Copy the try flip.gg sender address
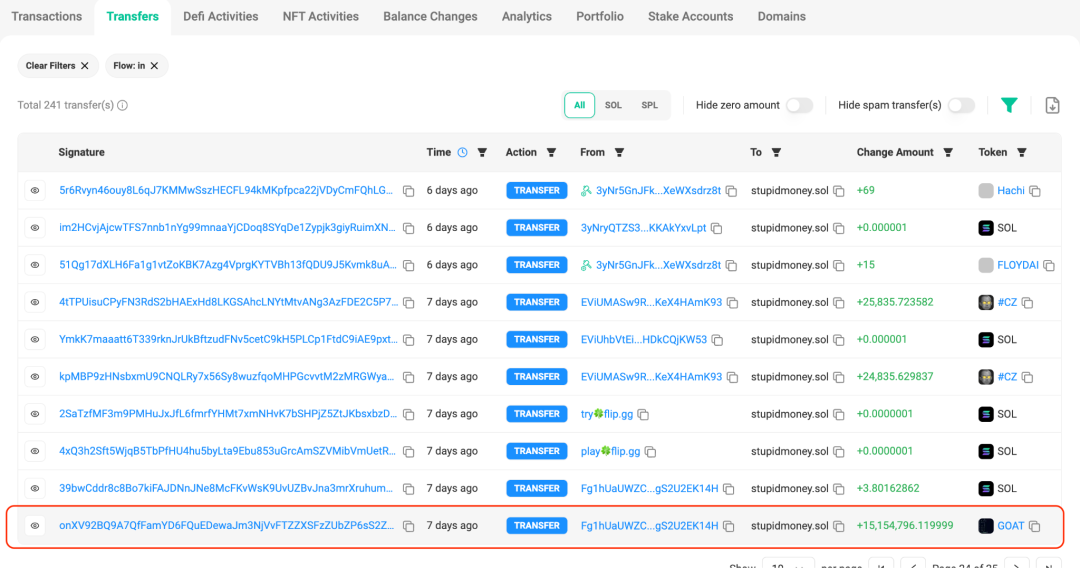 coord(643,414)
